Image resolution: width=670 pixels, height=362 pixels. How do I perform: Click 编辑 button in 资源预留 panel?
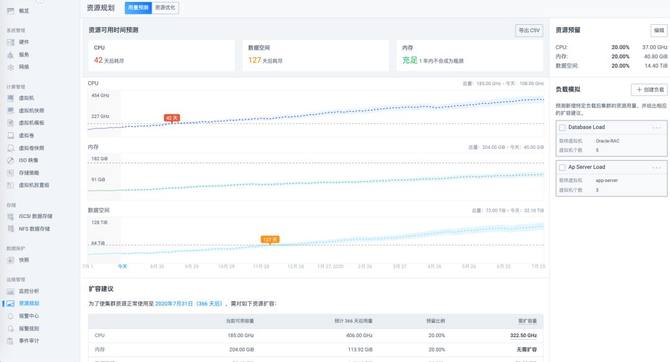pyautogui.click(x=659, y=30)
